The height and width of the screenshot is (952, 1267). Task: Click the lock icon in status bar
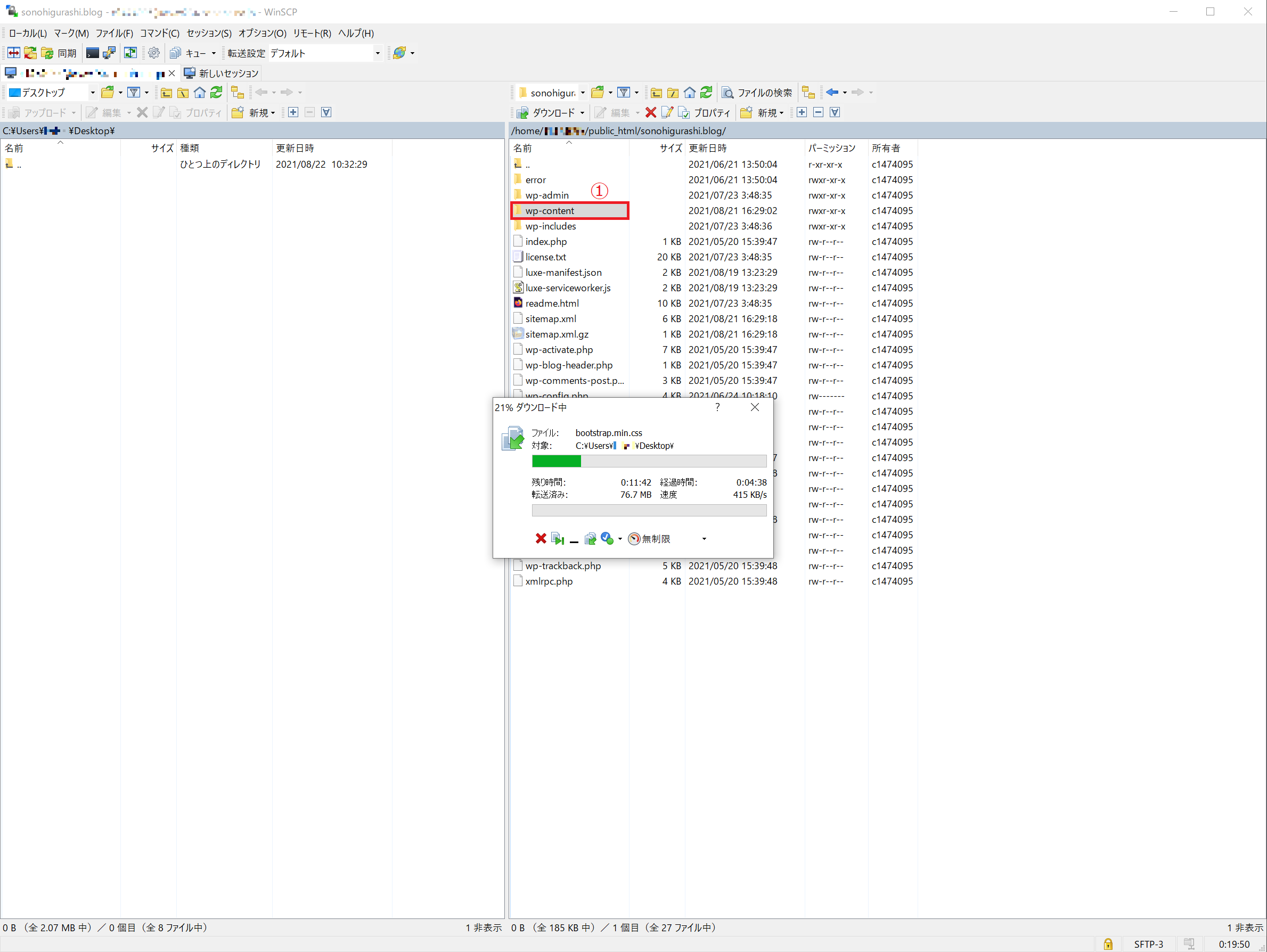click(1108, 944)
